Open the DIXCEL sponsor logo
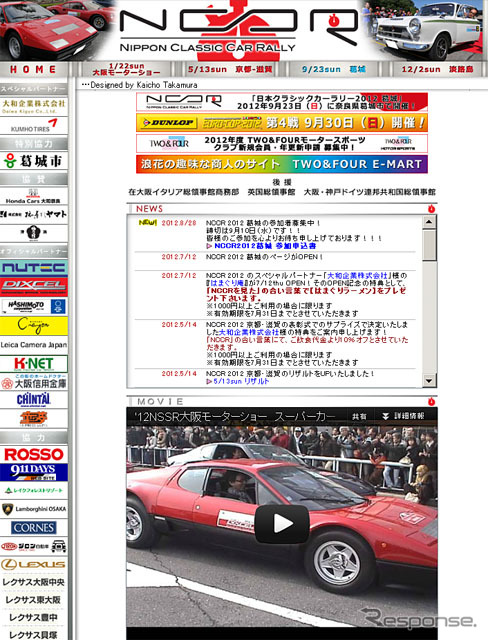The image size is (488, 640). pyautogui.click(x=34, y=287)
